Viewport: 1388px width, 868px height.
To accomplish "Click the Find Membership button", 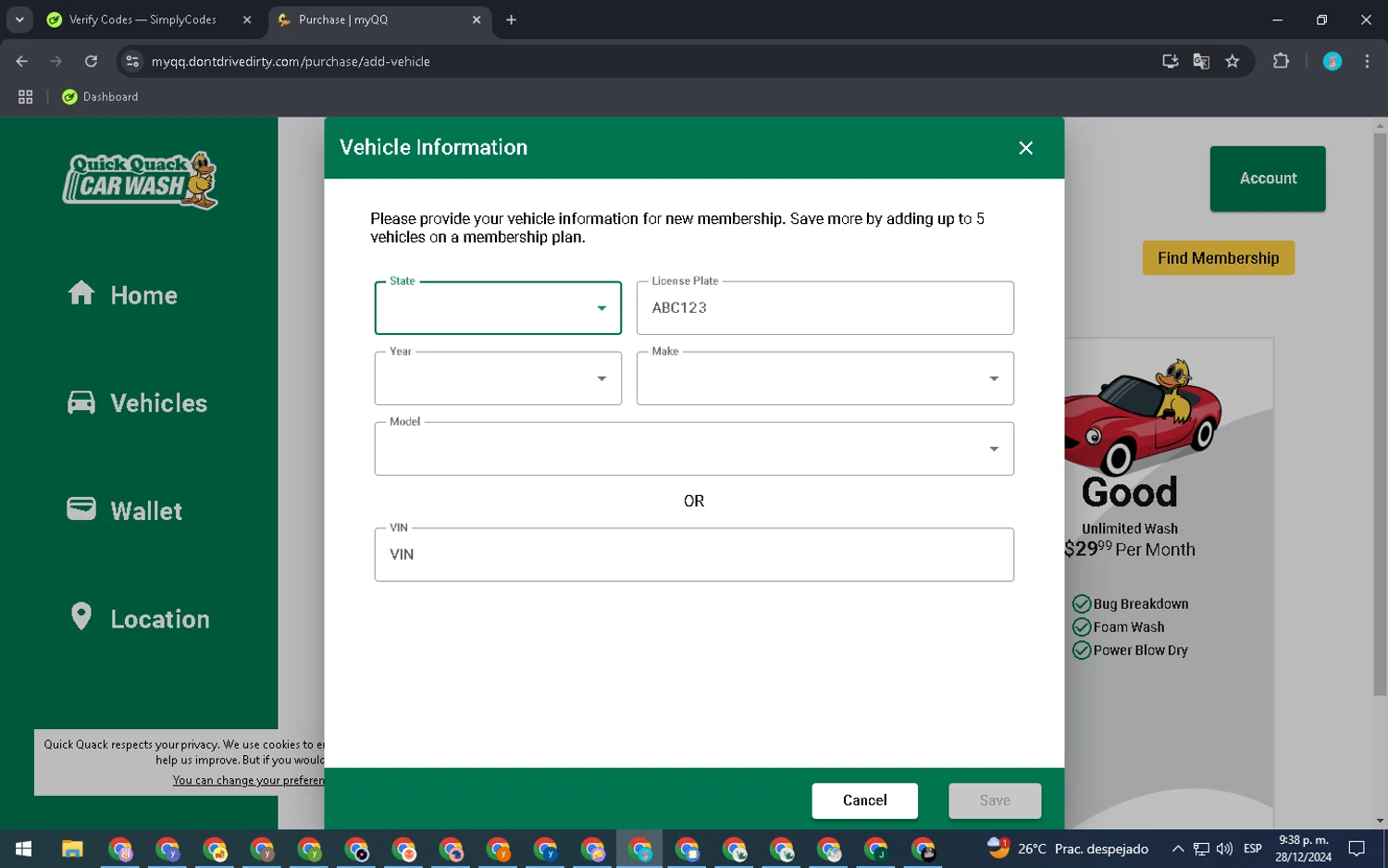I will (1218, 258).
